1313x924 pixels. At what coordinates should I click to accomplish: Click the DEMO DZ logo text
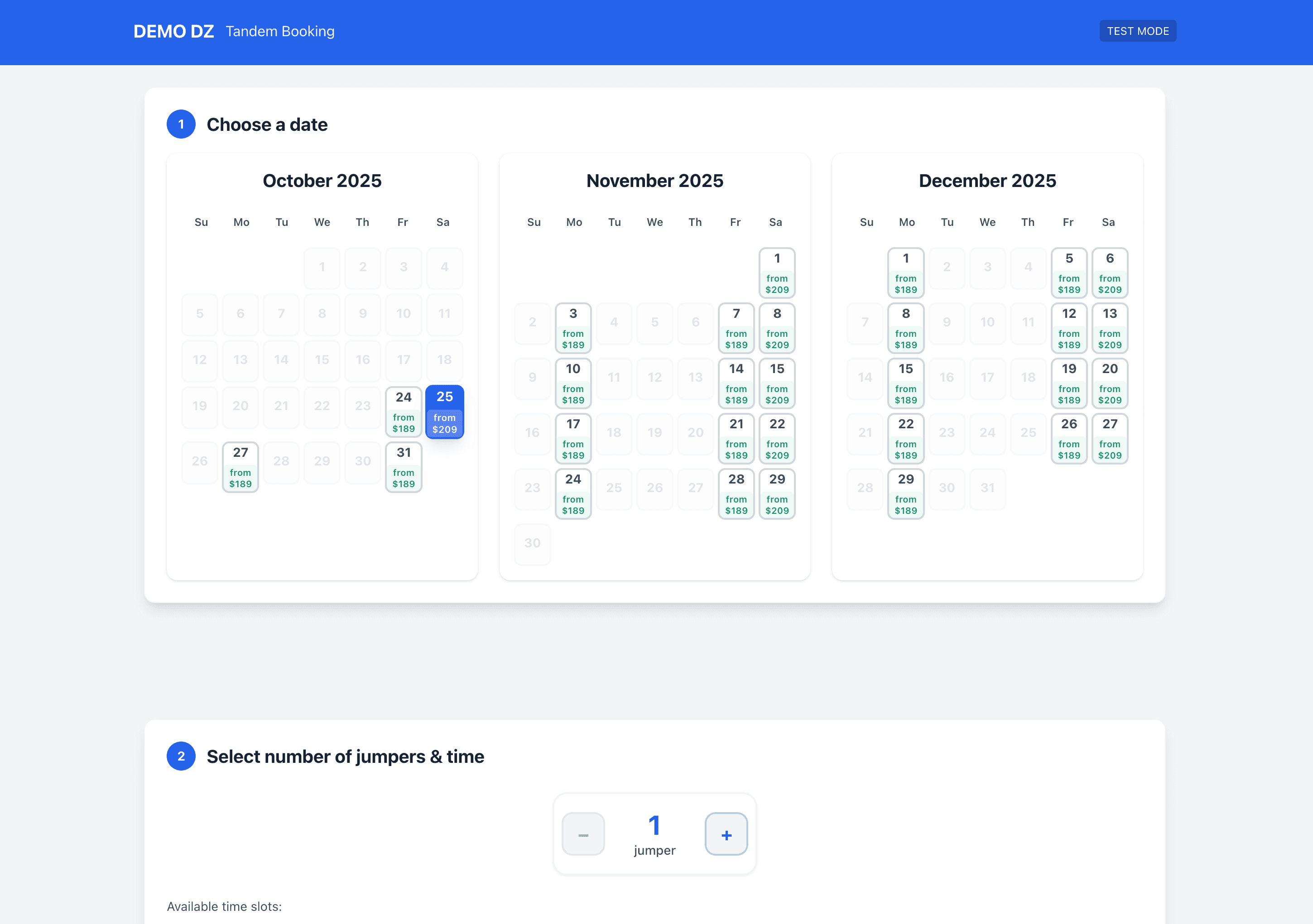(x=174, y=31)
